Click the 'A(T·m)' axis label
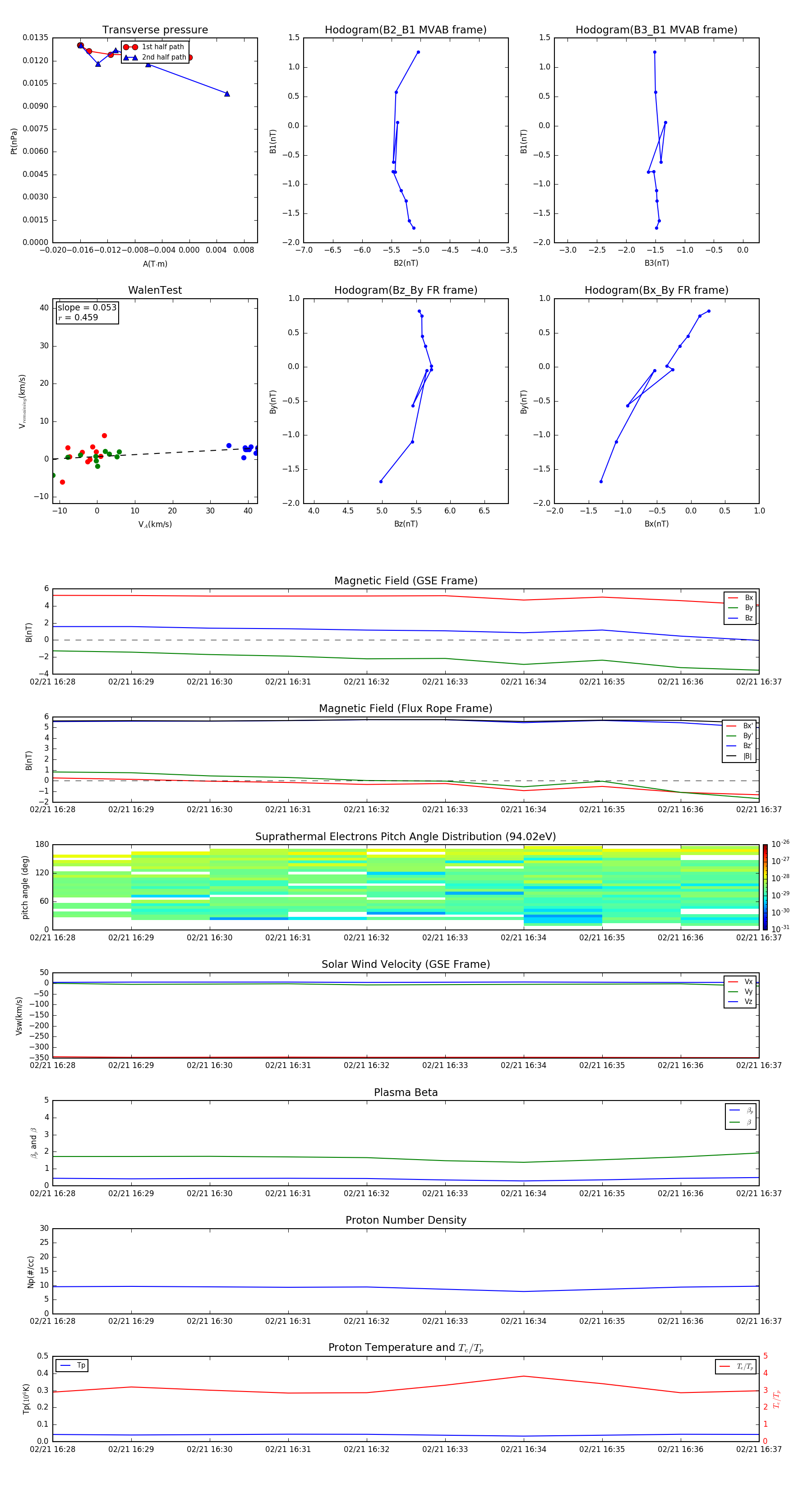 155,264
